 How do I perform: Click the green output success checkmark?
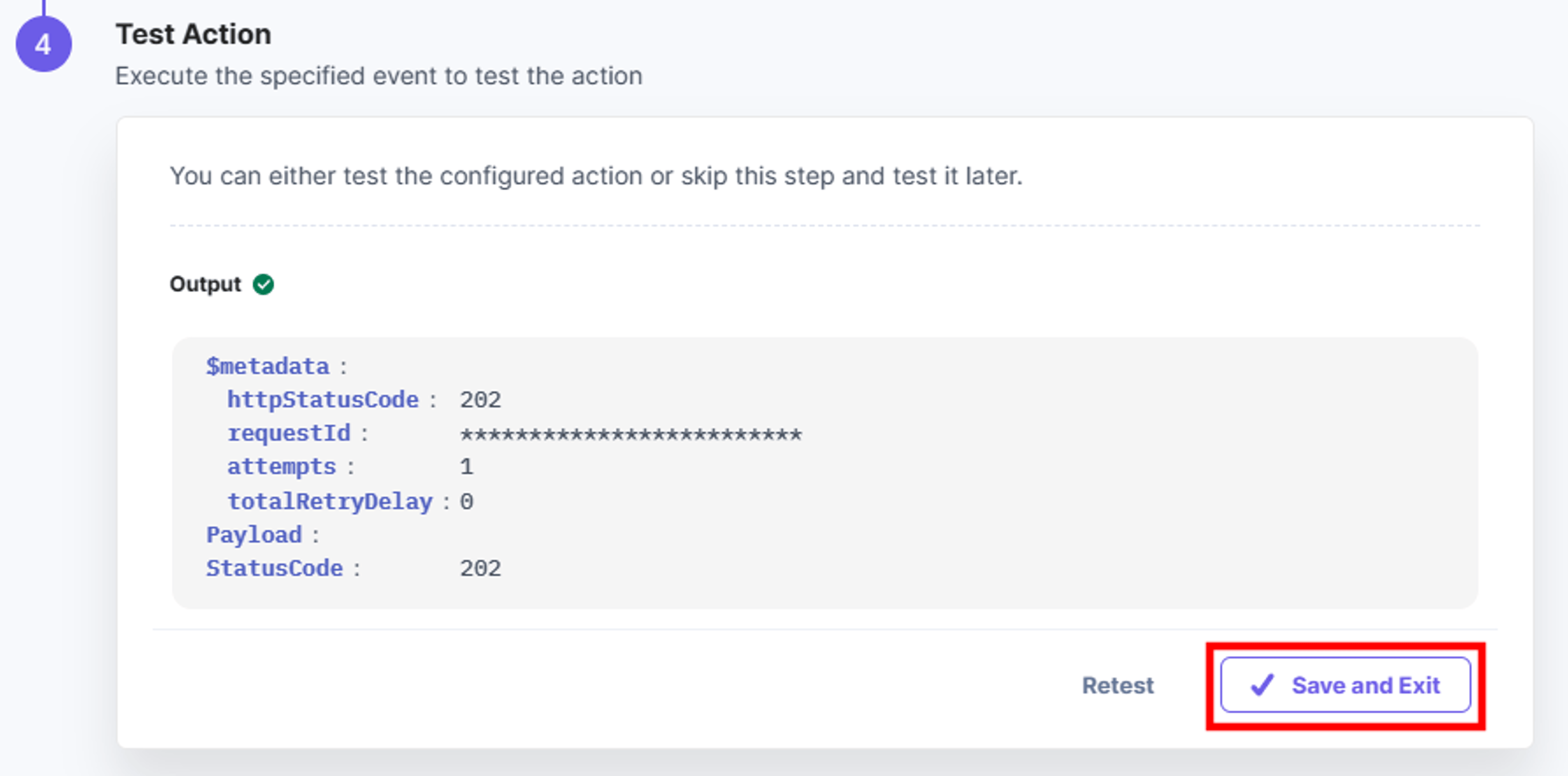tap(263, 284)
